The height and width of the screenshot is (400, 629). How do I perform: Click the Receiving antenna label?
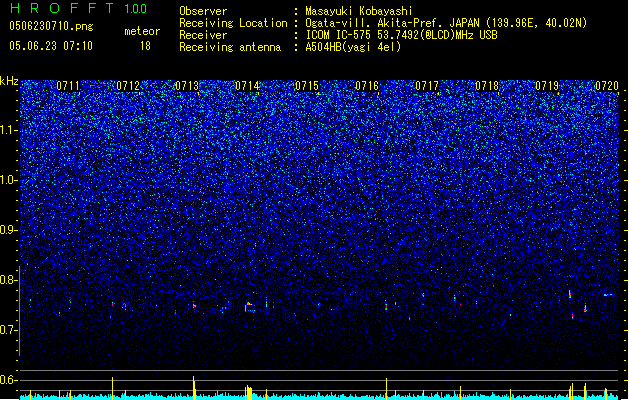pos(230,47)
